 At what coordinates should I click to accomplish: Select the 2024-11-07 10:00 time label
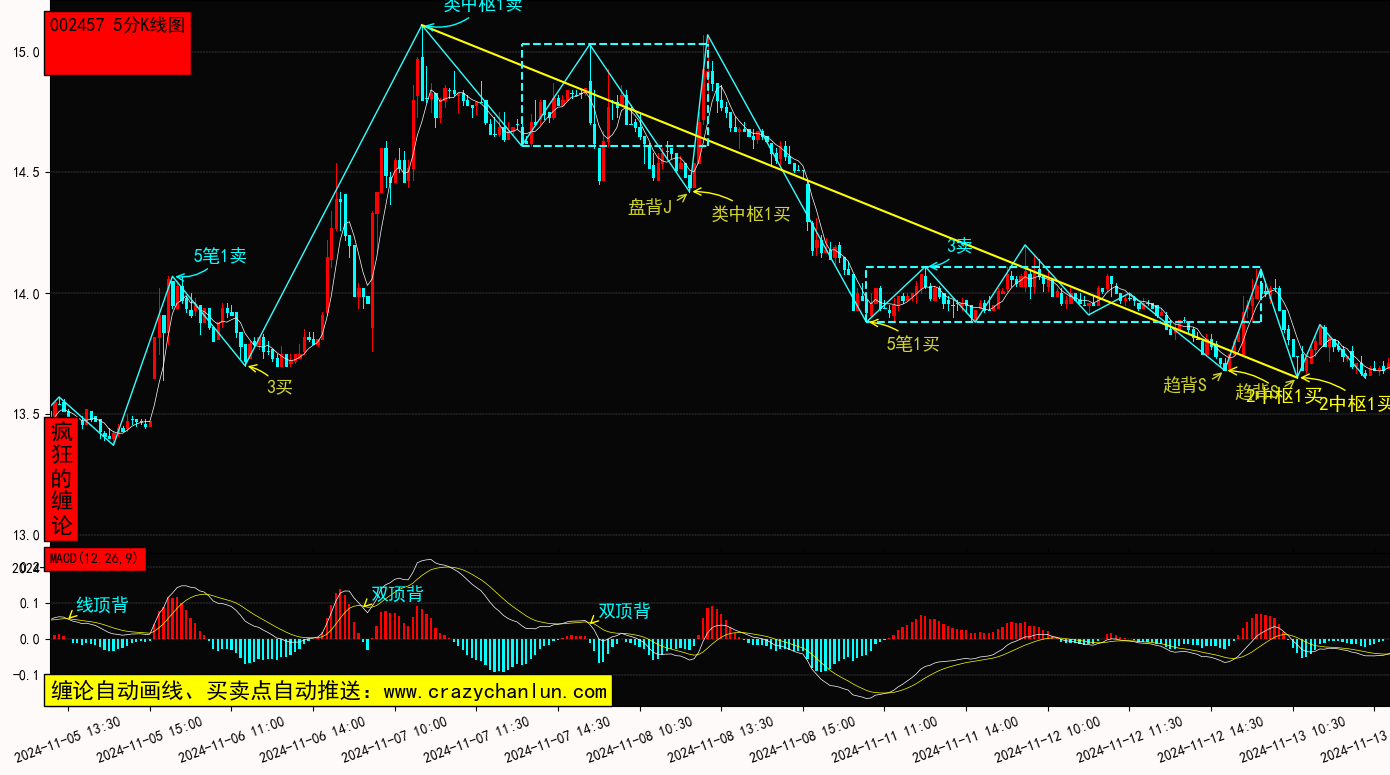(395, 740)
